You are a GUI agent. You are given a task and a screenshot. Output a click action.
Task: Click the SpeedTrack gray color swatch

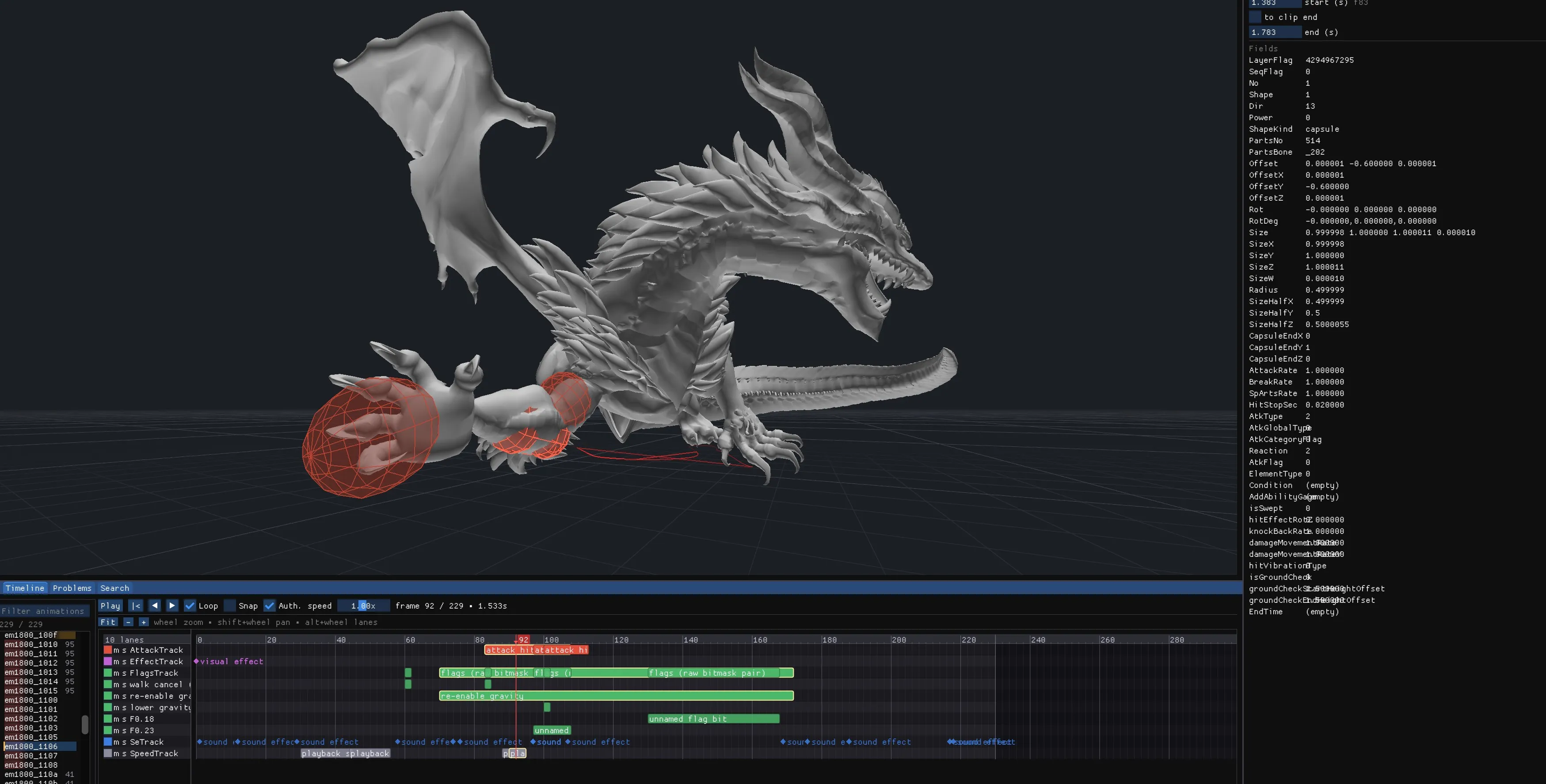tap(108, 754)
